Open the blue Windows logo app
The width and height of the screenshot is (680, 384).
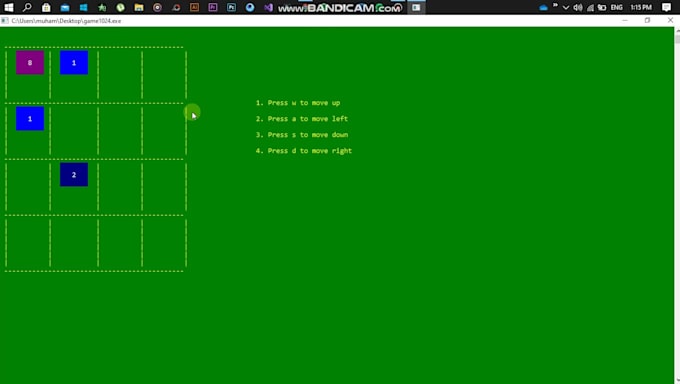[x=83, y=7]
